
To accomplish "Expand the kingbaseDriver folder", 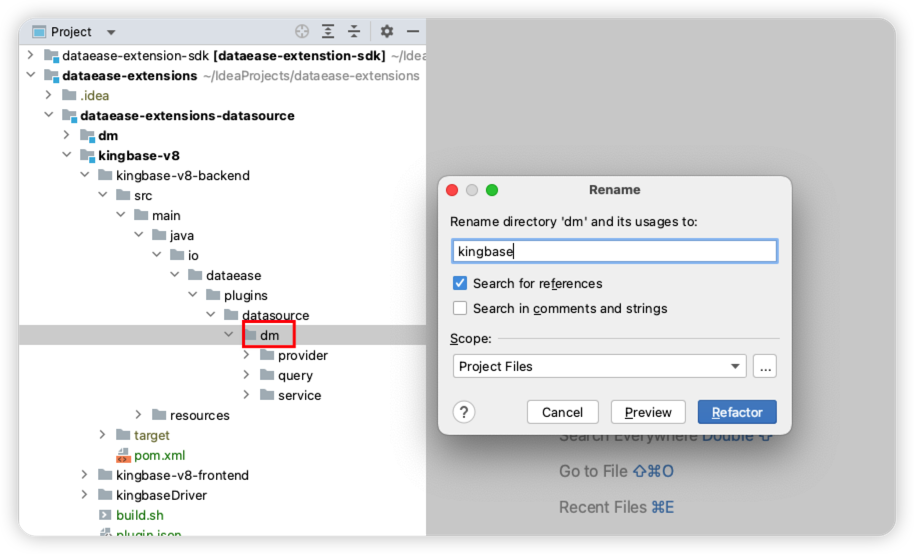I will tap(84, 495).
